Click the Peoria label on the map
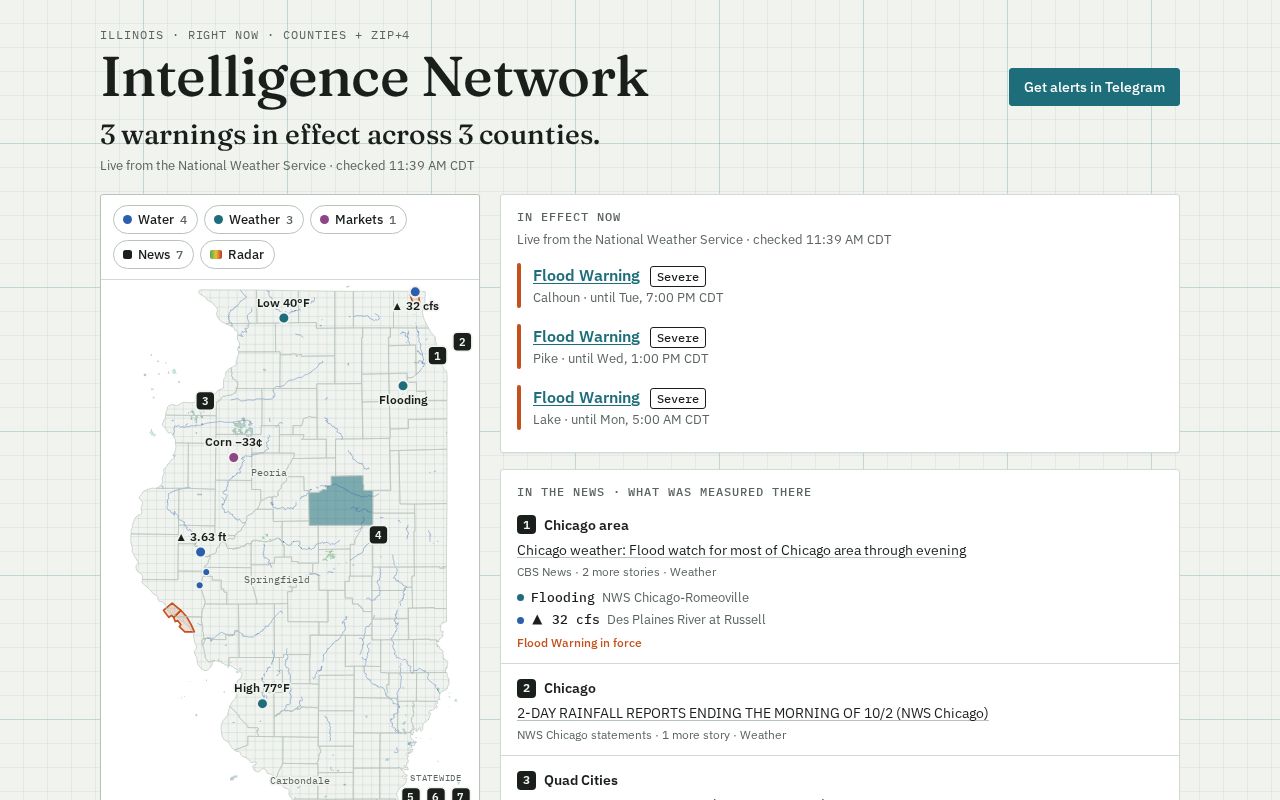This screenshot has width=1280, height=800. [269, 473]
